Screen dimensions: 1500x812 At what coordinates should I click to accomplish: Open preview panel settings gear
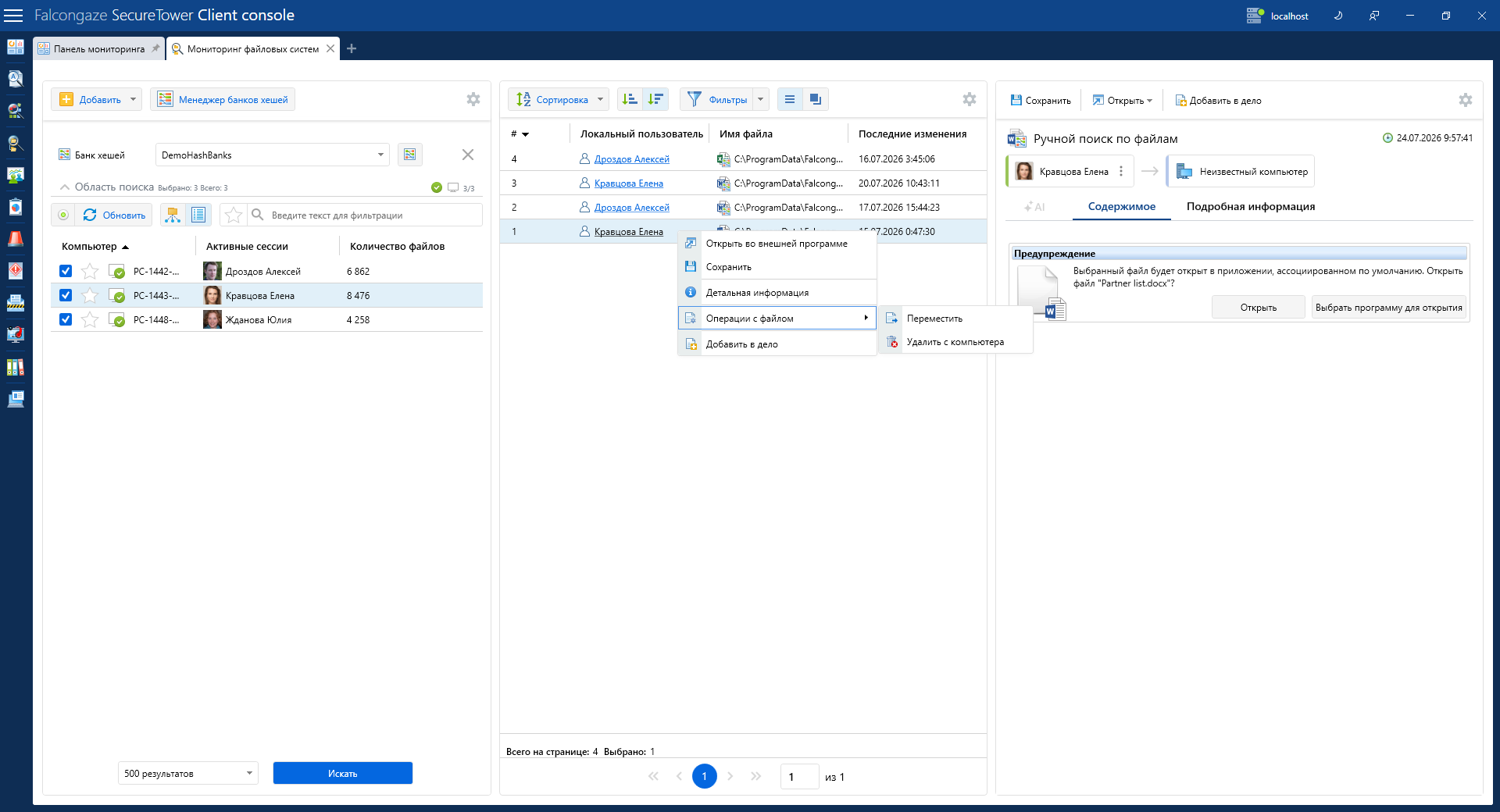pyautogui.click(x=1466, y=100)
